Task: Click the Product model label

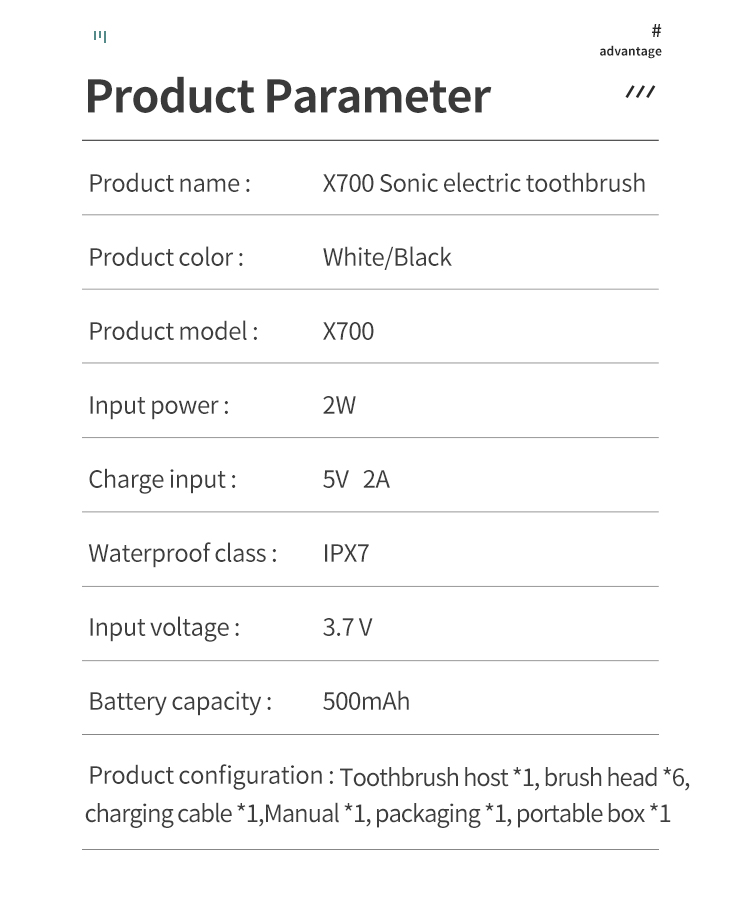Action: pos(173,331)
